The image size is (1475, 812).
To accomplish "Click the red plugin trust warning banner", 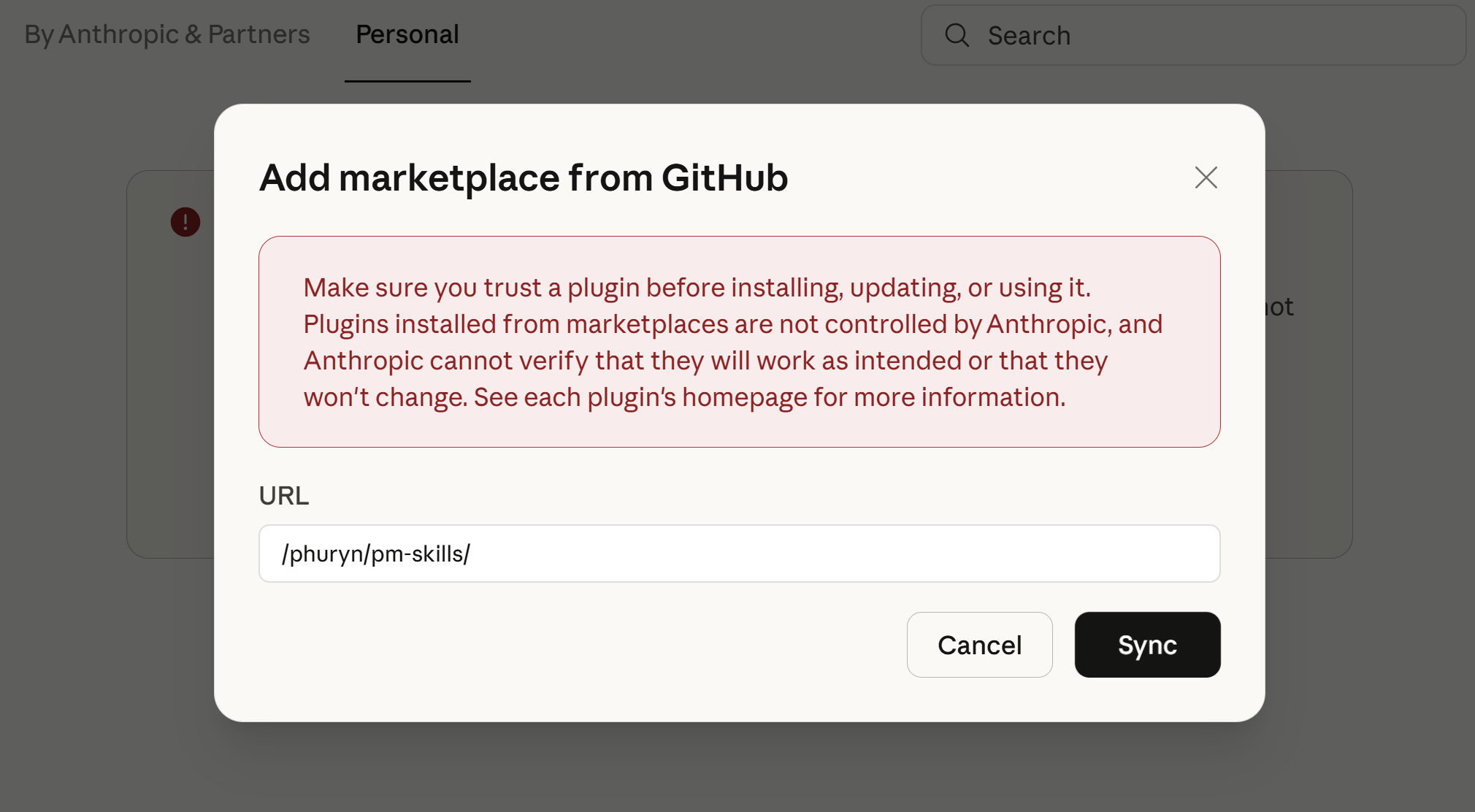I will tap(739, 342).
